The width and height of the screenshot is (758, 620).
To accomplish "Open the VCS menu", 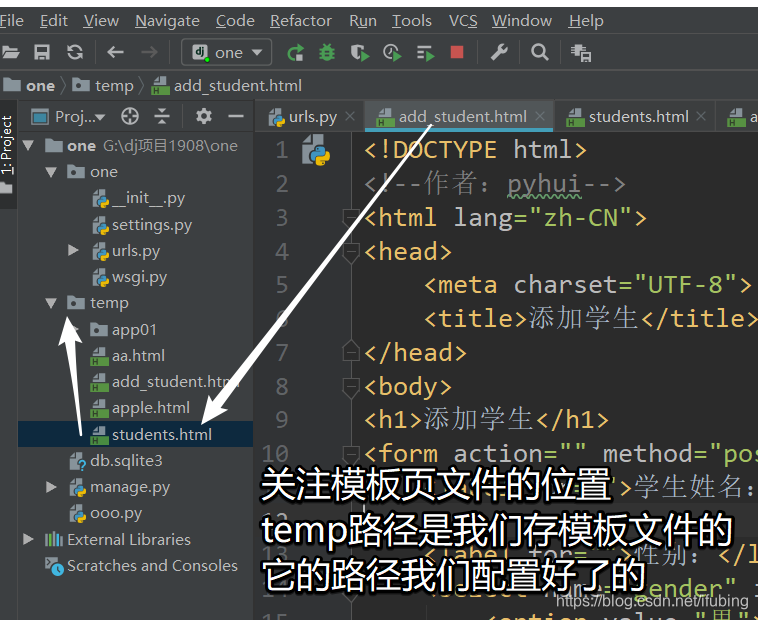I will click(x=463, y=21).
